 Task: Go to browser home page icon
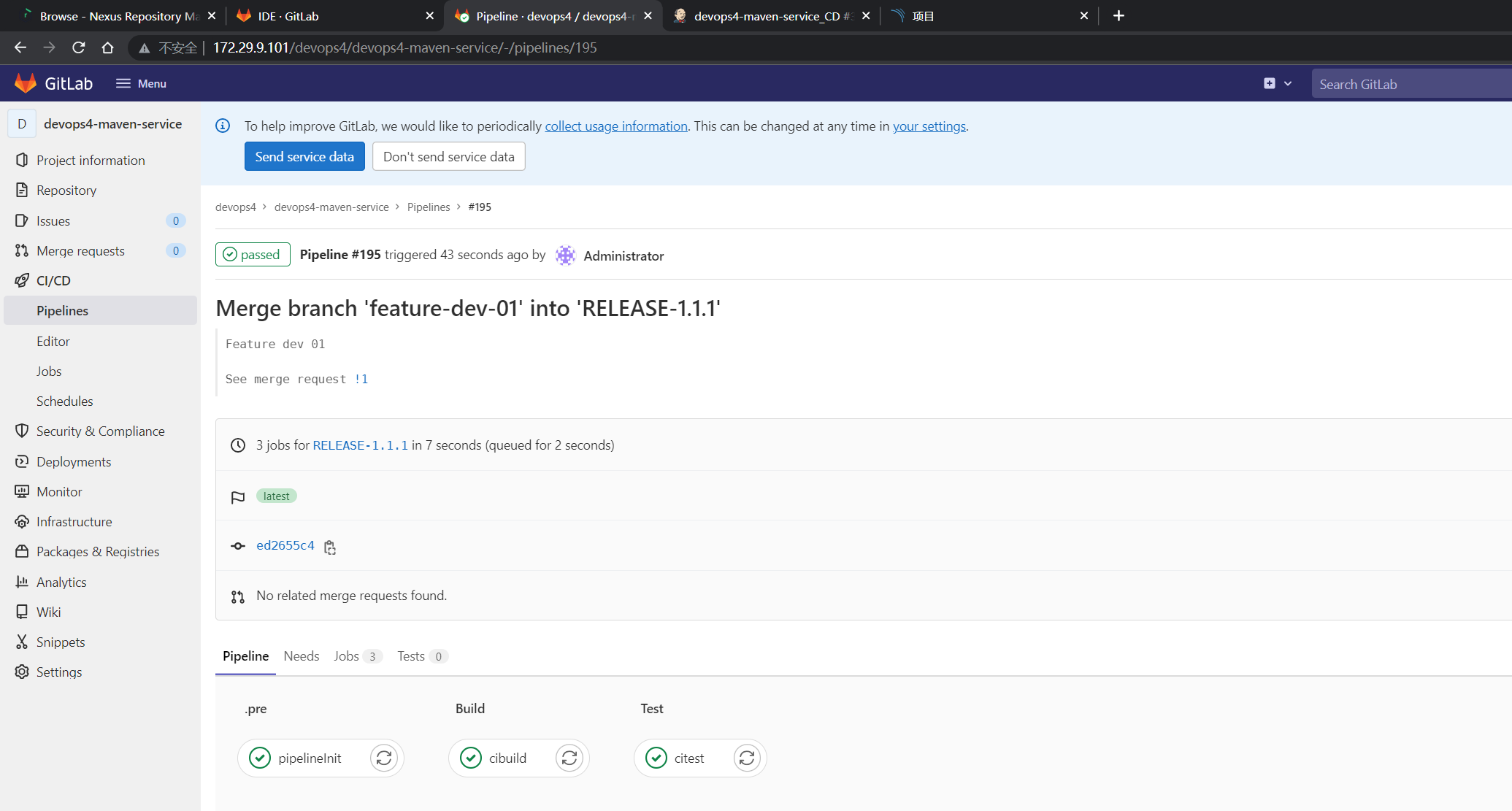coord(108,47)
